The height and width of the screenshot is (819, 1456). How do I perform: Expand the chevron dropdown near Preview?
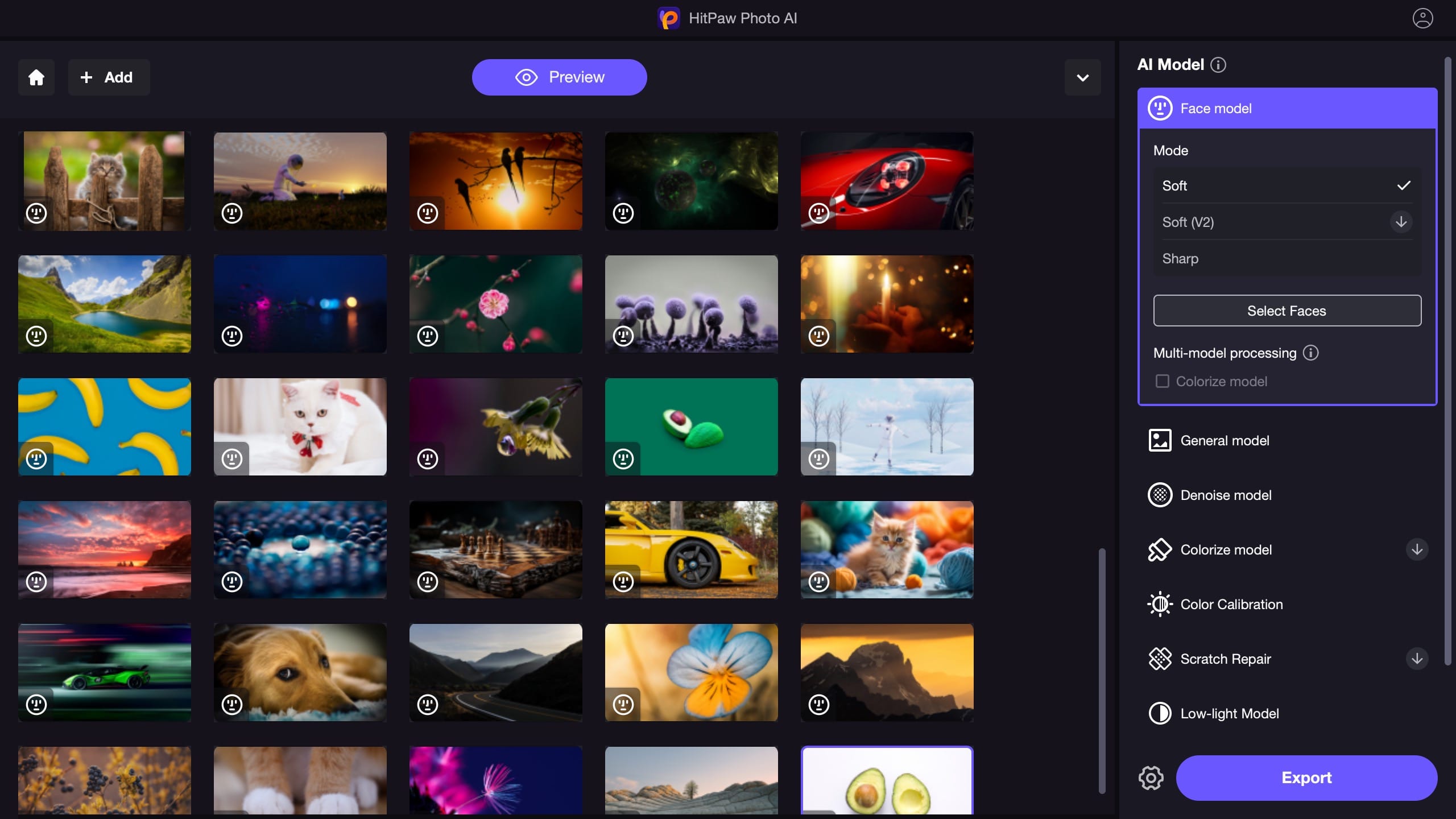pyautogui.click(x=1082, y=77)
